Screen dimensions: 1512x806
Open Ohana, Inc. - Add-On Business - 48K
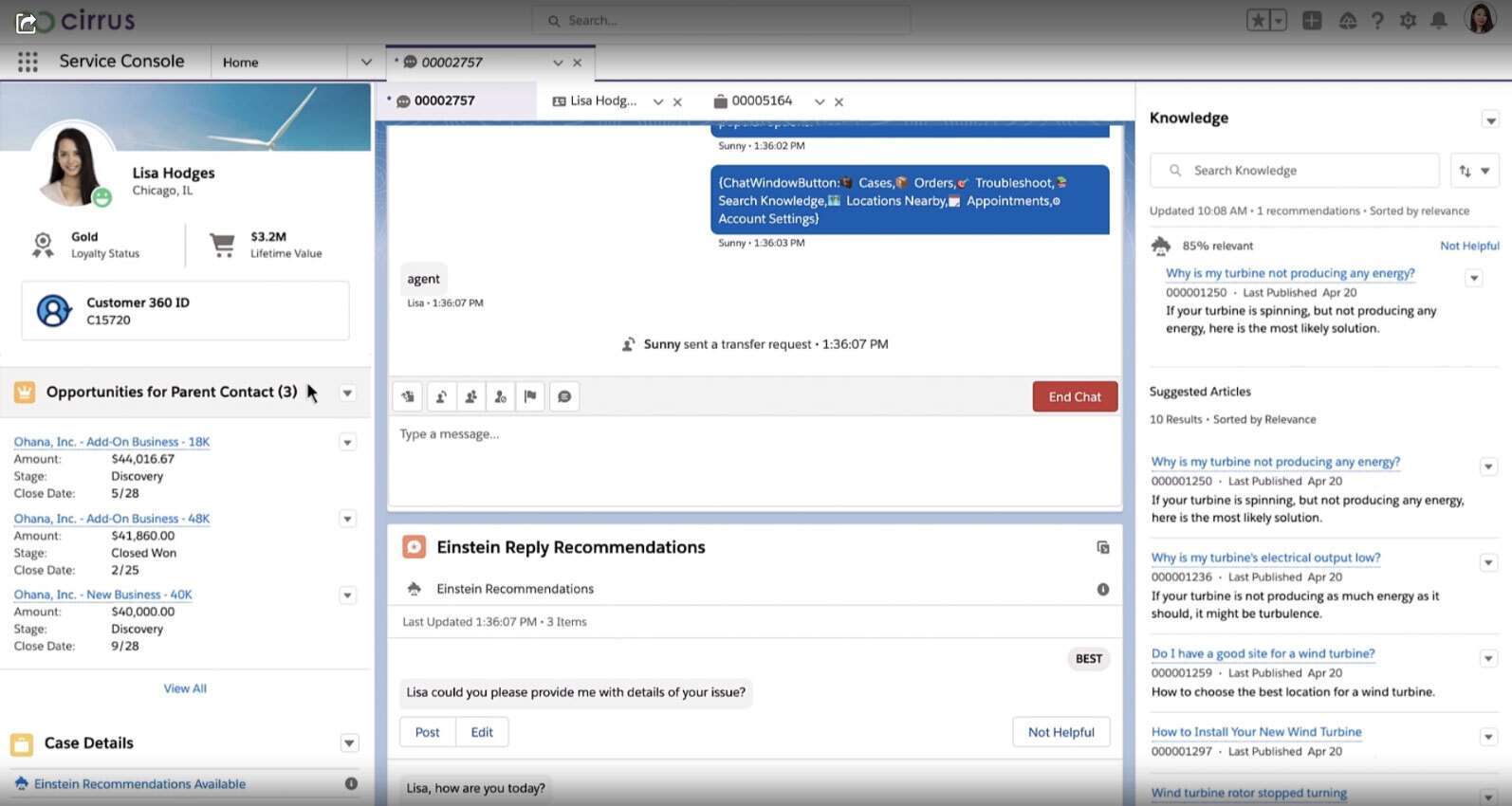112,519
